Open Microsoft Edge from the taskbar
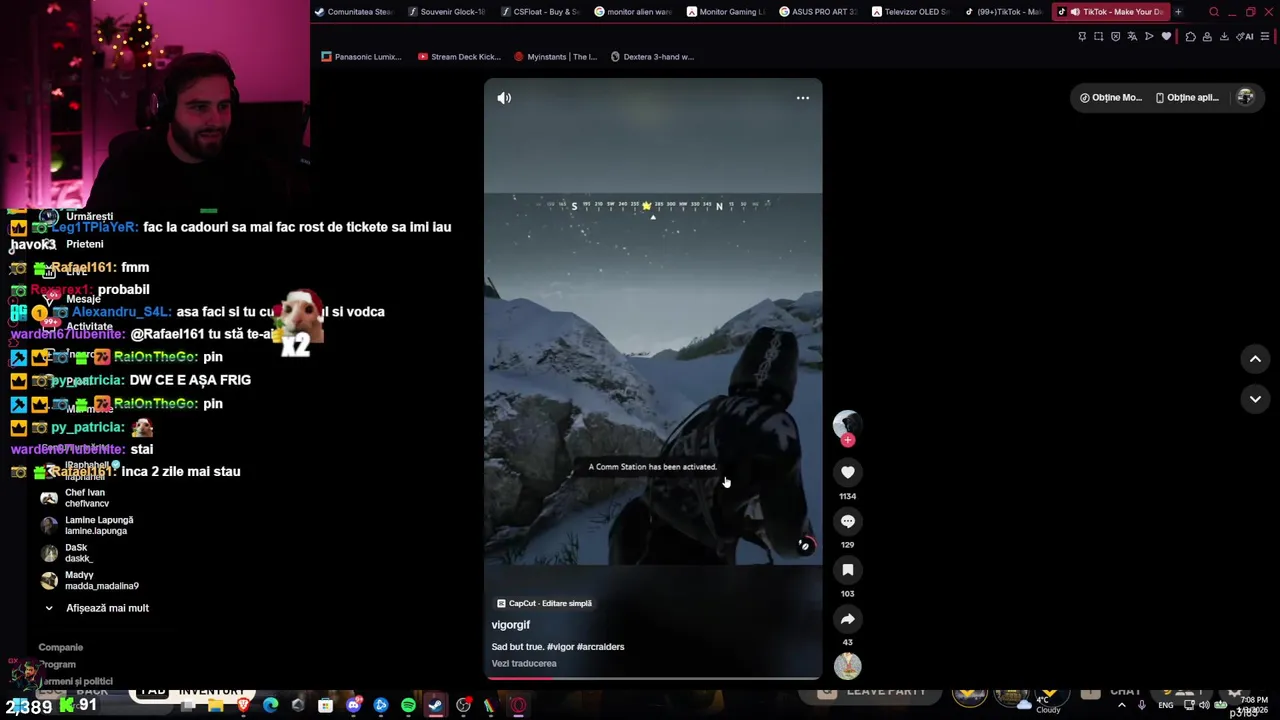This screenshot has height=720, width=1280. [271, 705]
